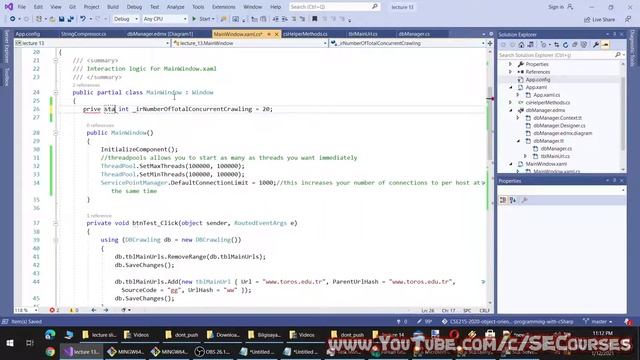Open Edge browser from taskbar
The image size is (640, 360).
50,335
